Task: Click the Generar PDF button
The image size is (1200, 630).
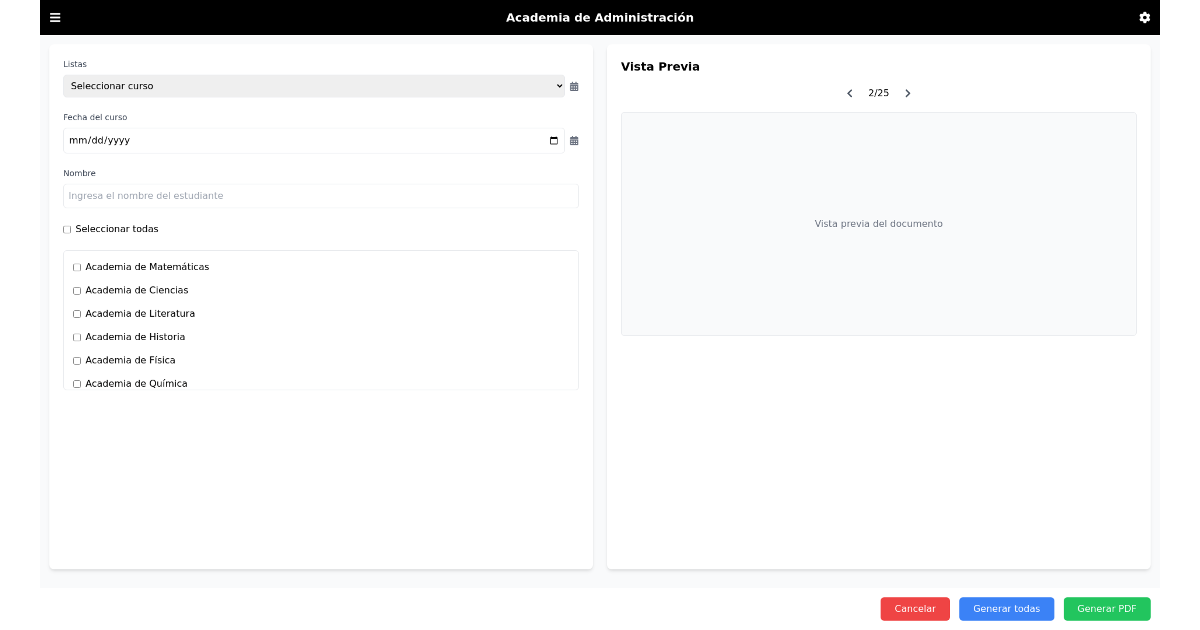Action: point(1107,609)
